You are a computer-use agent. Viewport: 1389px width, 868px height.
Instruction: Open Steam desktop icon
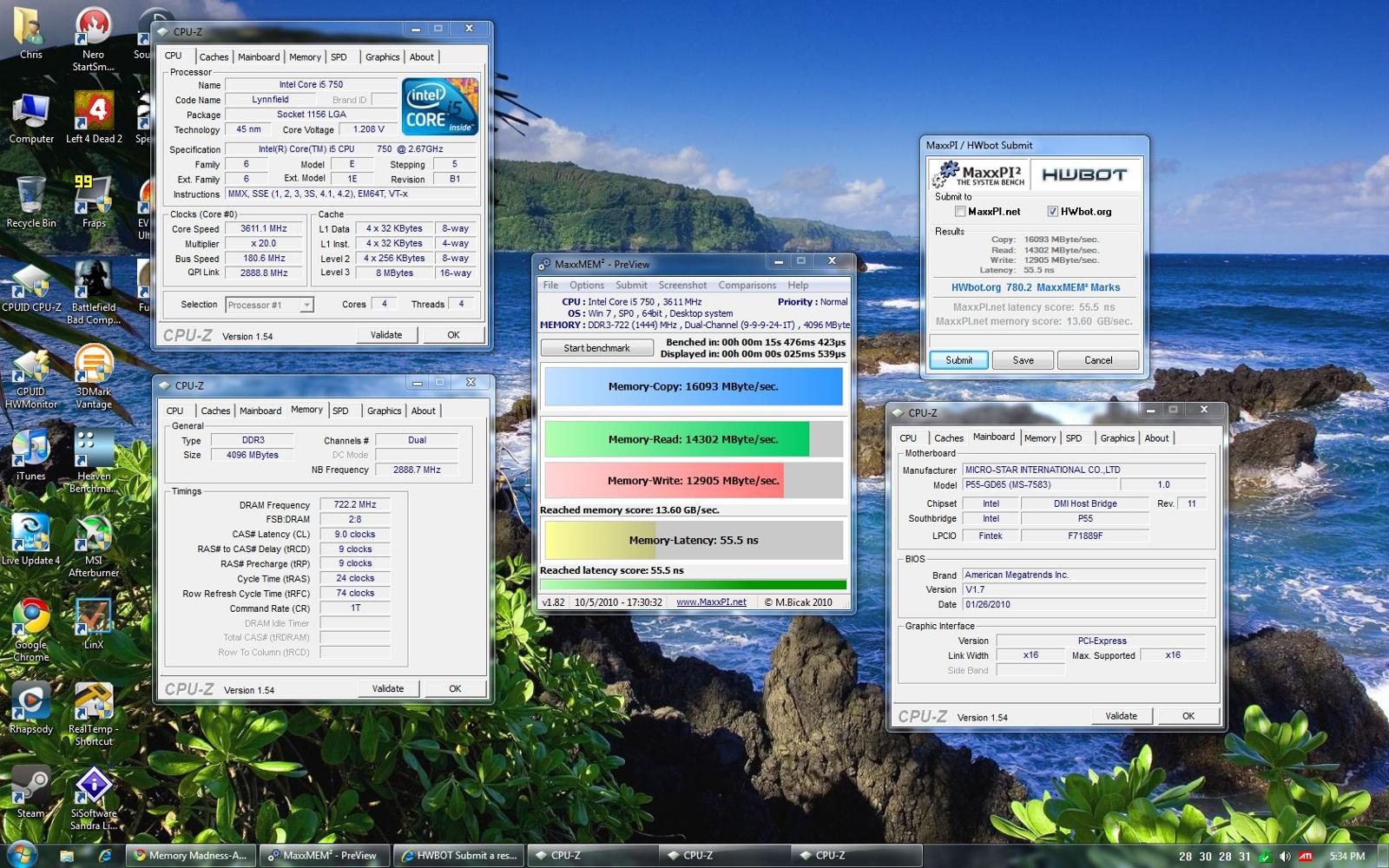[31, 792]
